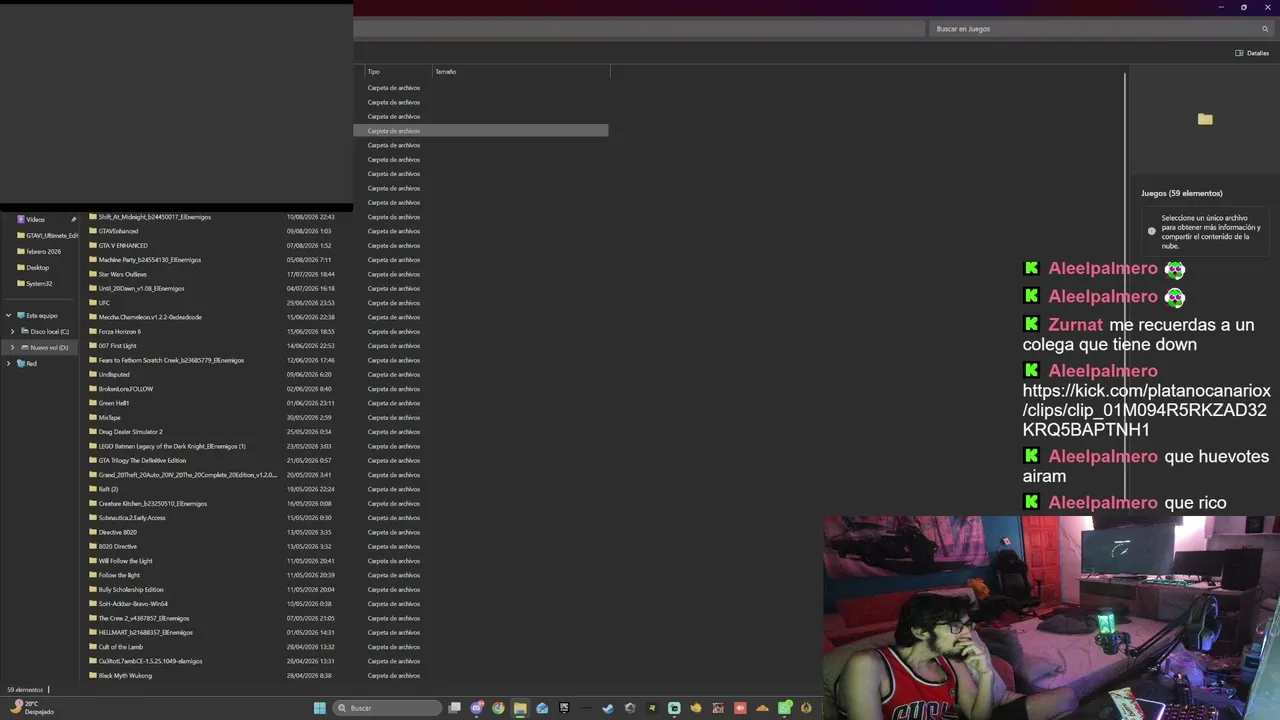This screenshot has width=1280, height=720.
Task: Open the GTAVI_Ultimate_Edit sidebar folder
Action: click(x=52, y=235)
